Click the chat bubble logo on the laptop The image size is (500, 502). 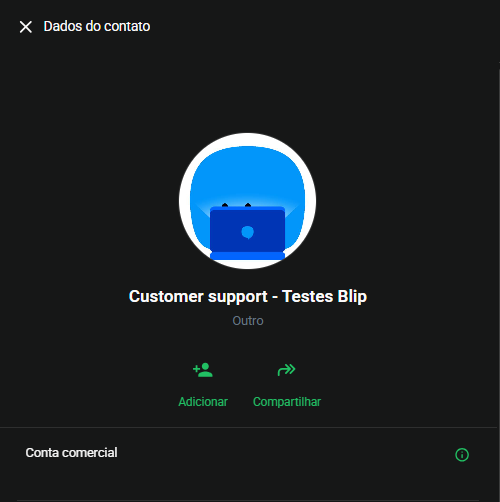click(x=247, y=232)
